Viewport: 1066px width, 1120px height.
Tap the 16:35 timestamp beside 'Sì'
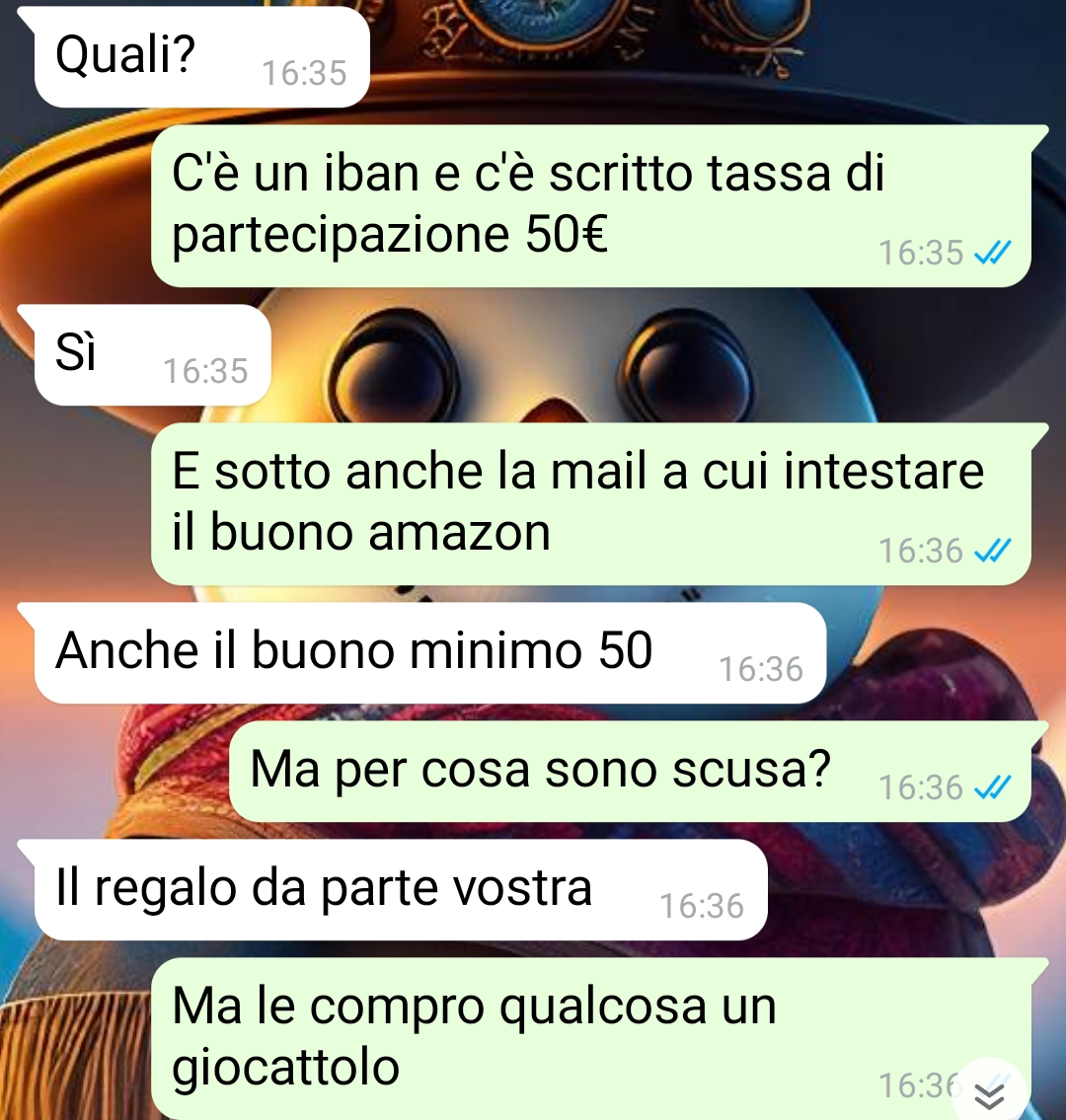tap(205, 371)
